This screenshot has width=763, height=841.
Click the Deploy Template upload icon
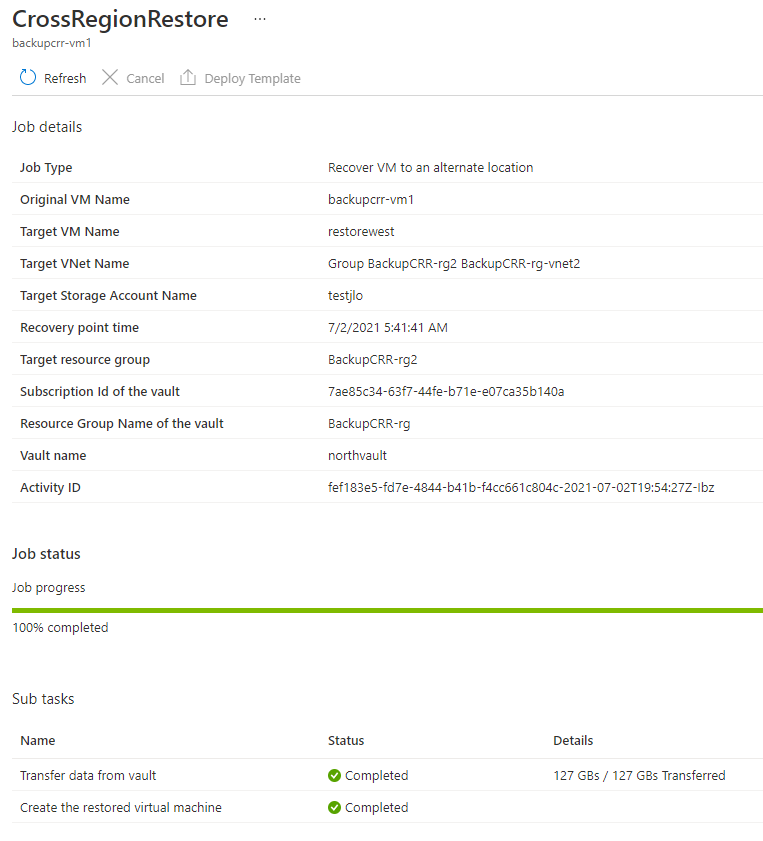coord(188,78)
